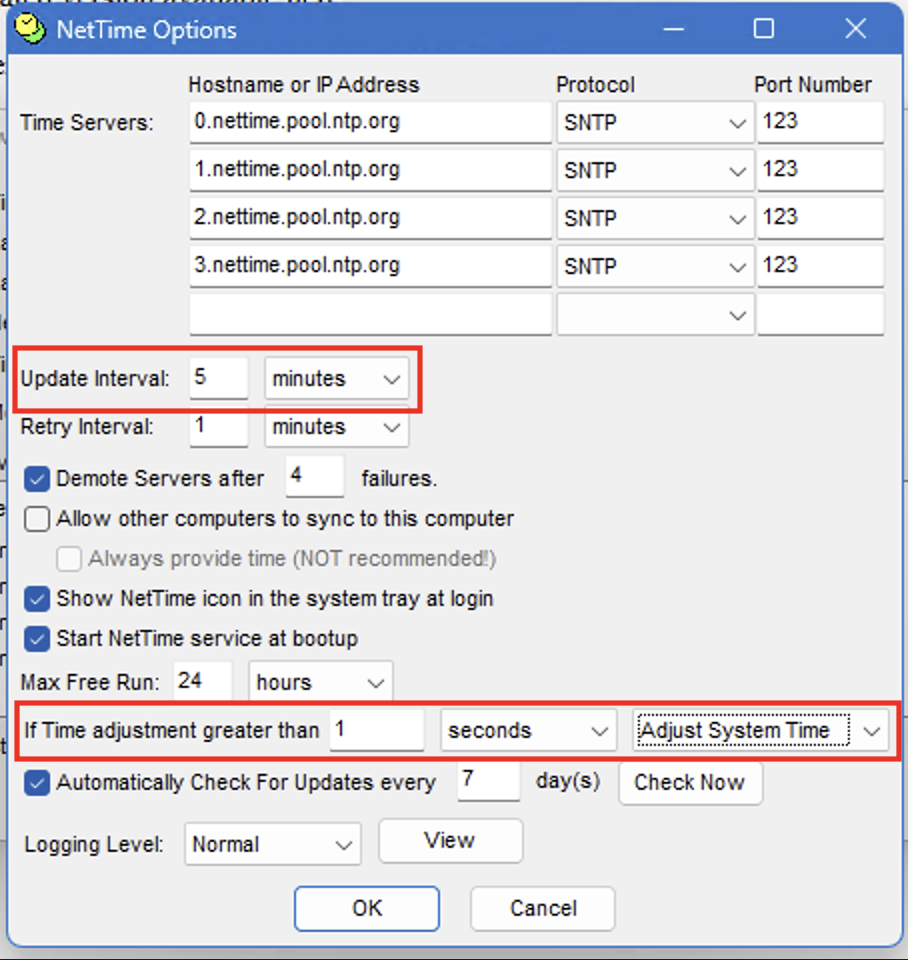Image resolution: width=908 pixels, height=960 pixels.
Task: Toggle Automatically Check For Updates checkbox
Action: click(37, 783)
